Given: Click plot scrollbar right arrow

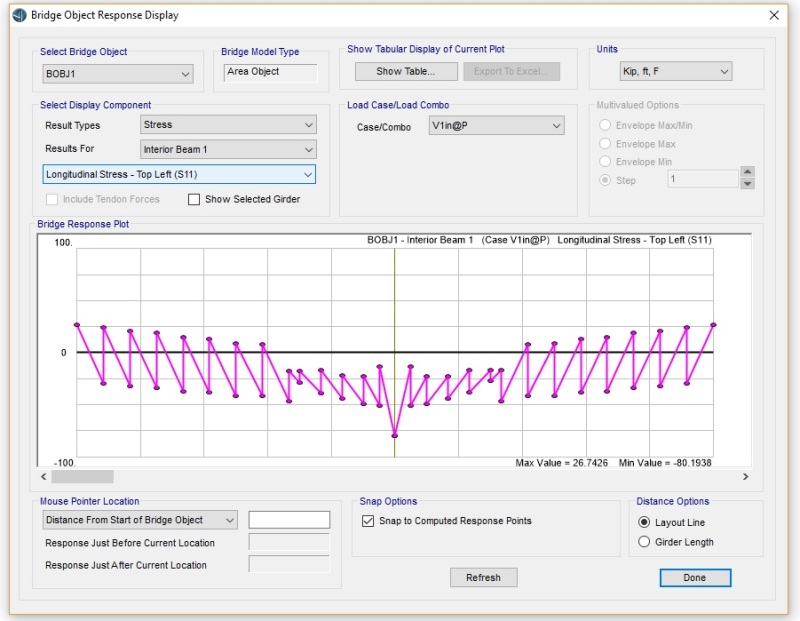Looking at the screenshot, I should pyautogui.click(x=745, y=477).
